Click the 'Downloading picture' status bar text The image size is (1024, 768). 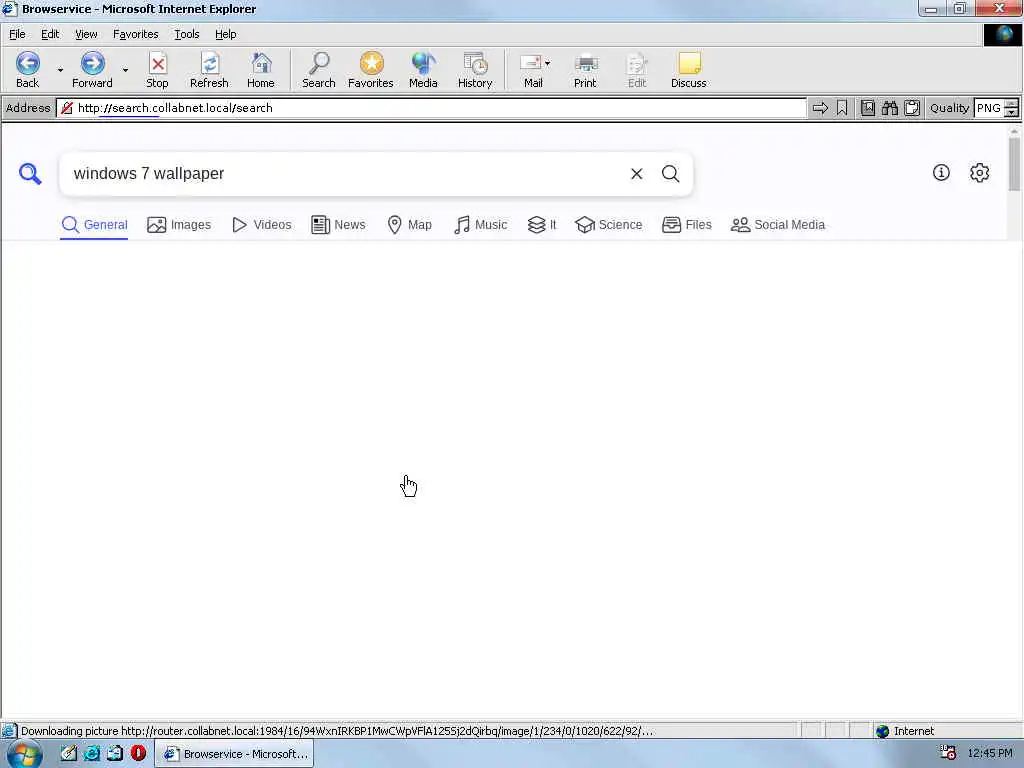[337, 731]
